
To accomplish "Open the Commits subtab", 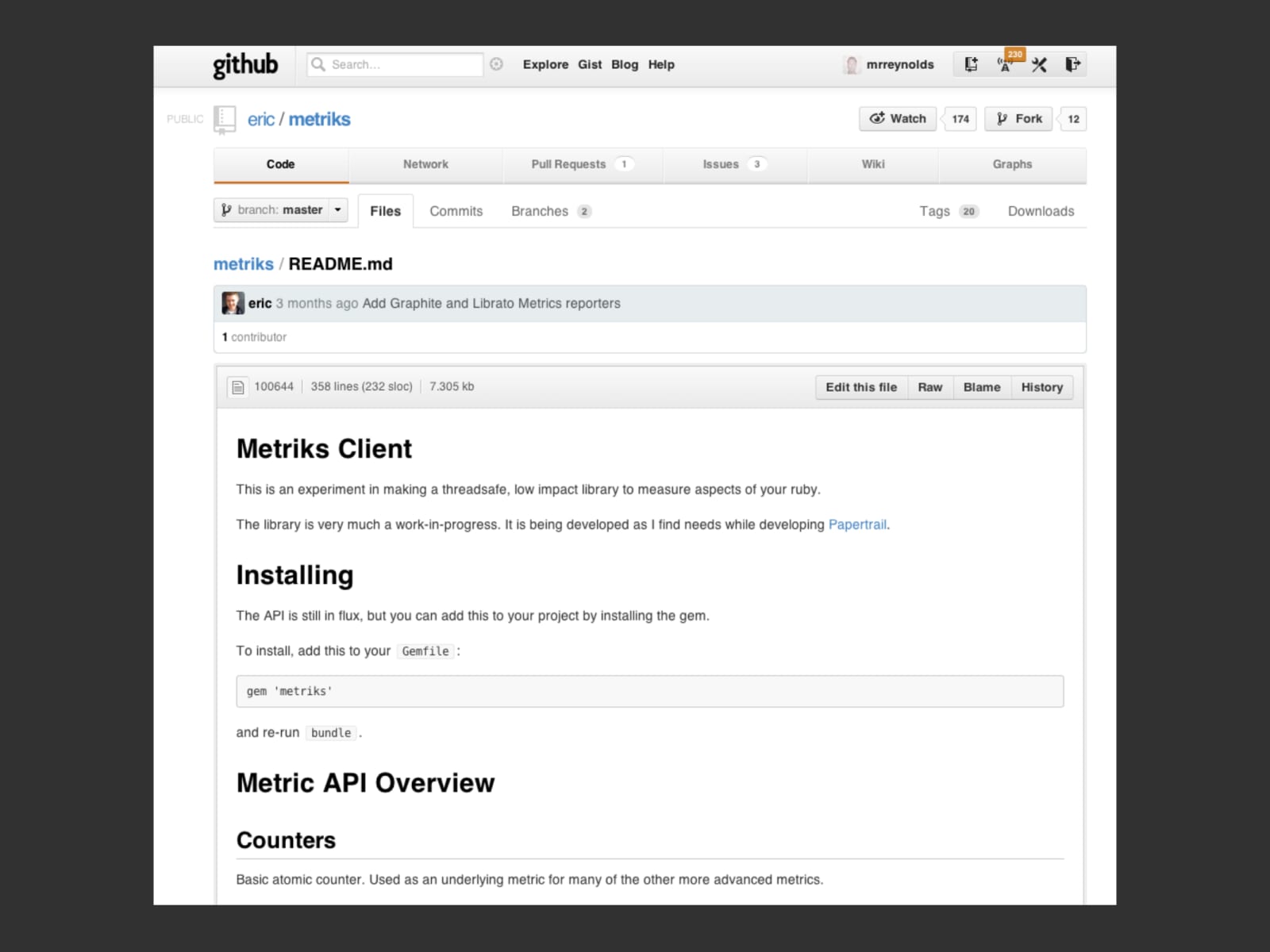I will coord(456,211).
